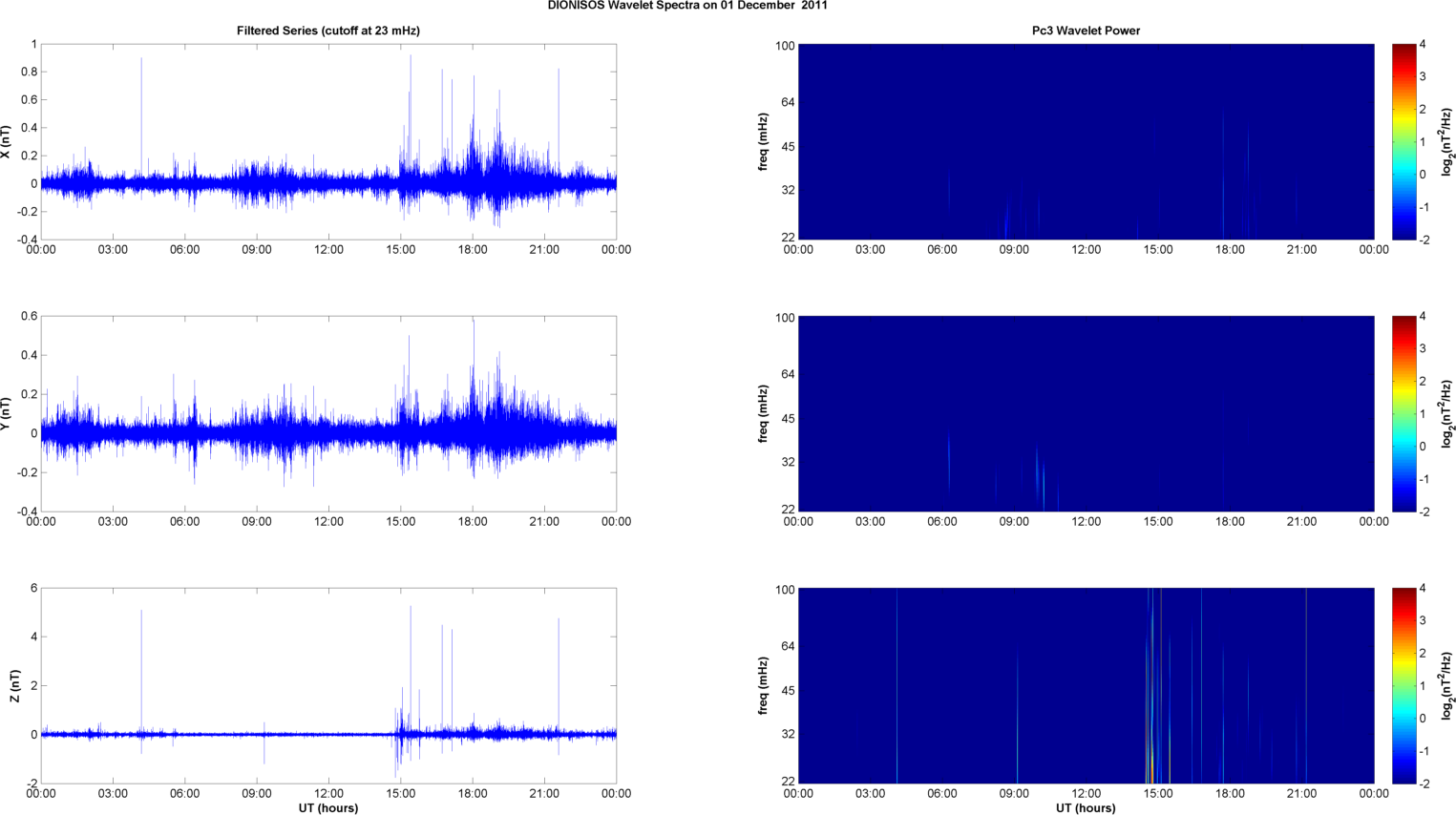Click the '0.6' y-tick on the Y series plot

[30, 317]
